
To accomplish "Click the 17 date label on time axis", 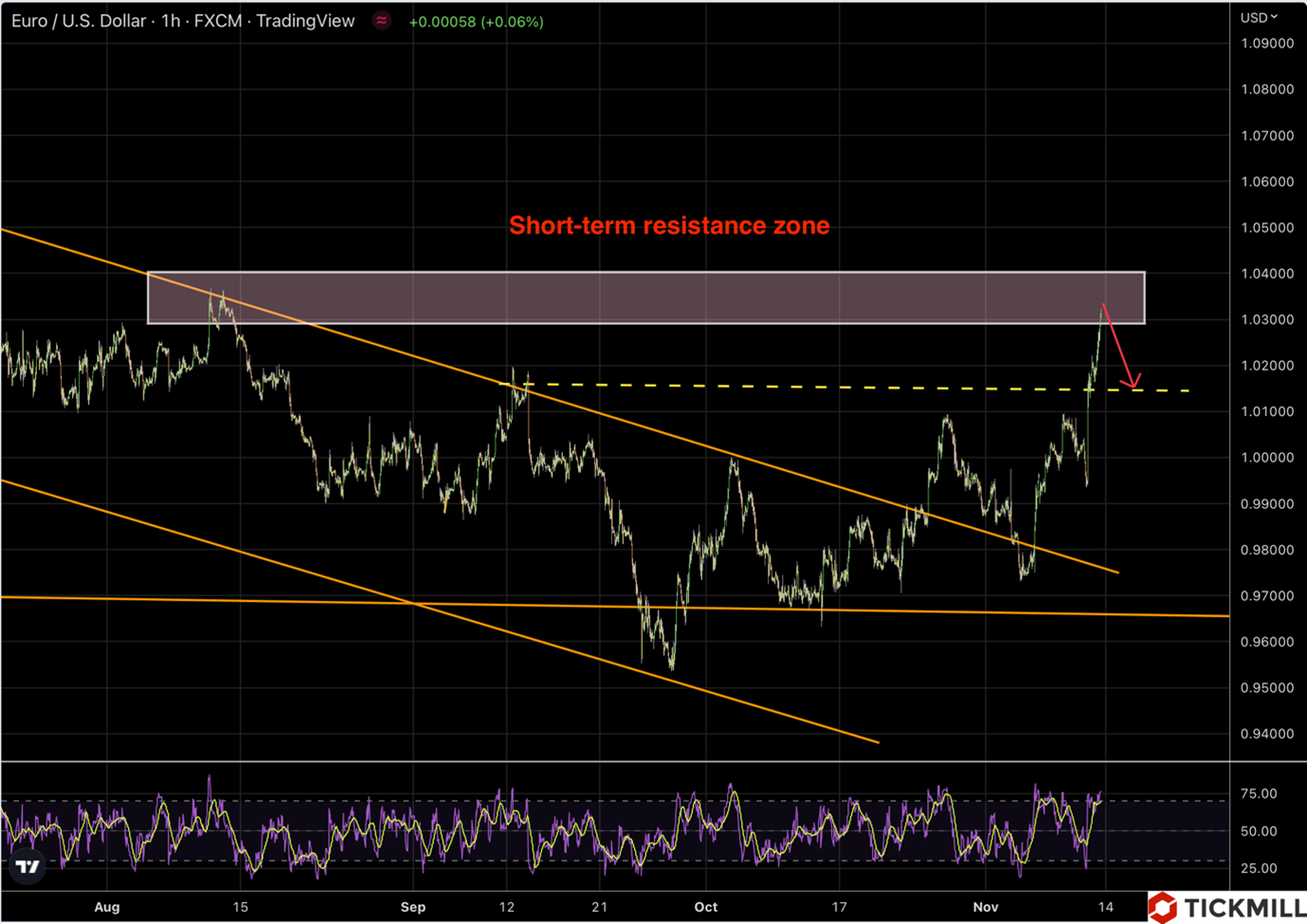I will (840, 907).
